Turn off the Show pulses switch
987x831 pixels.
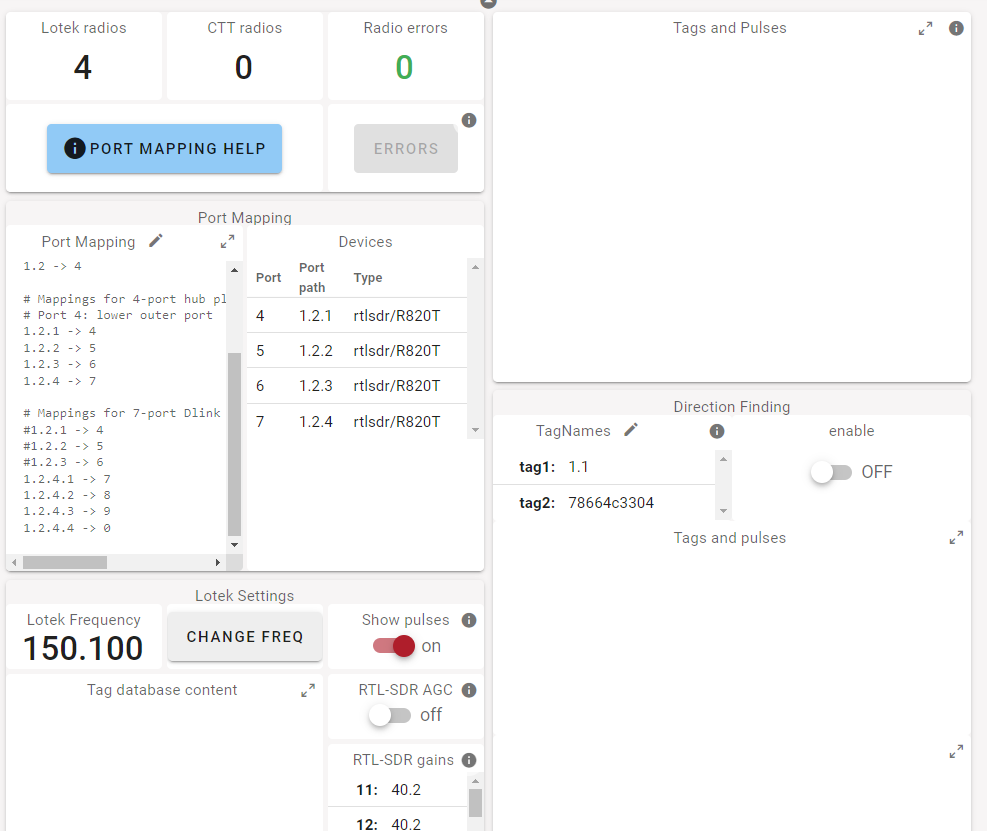click(393, 646)
